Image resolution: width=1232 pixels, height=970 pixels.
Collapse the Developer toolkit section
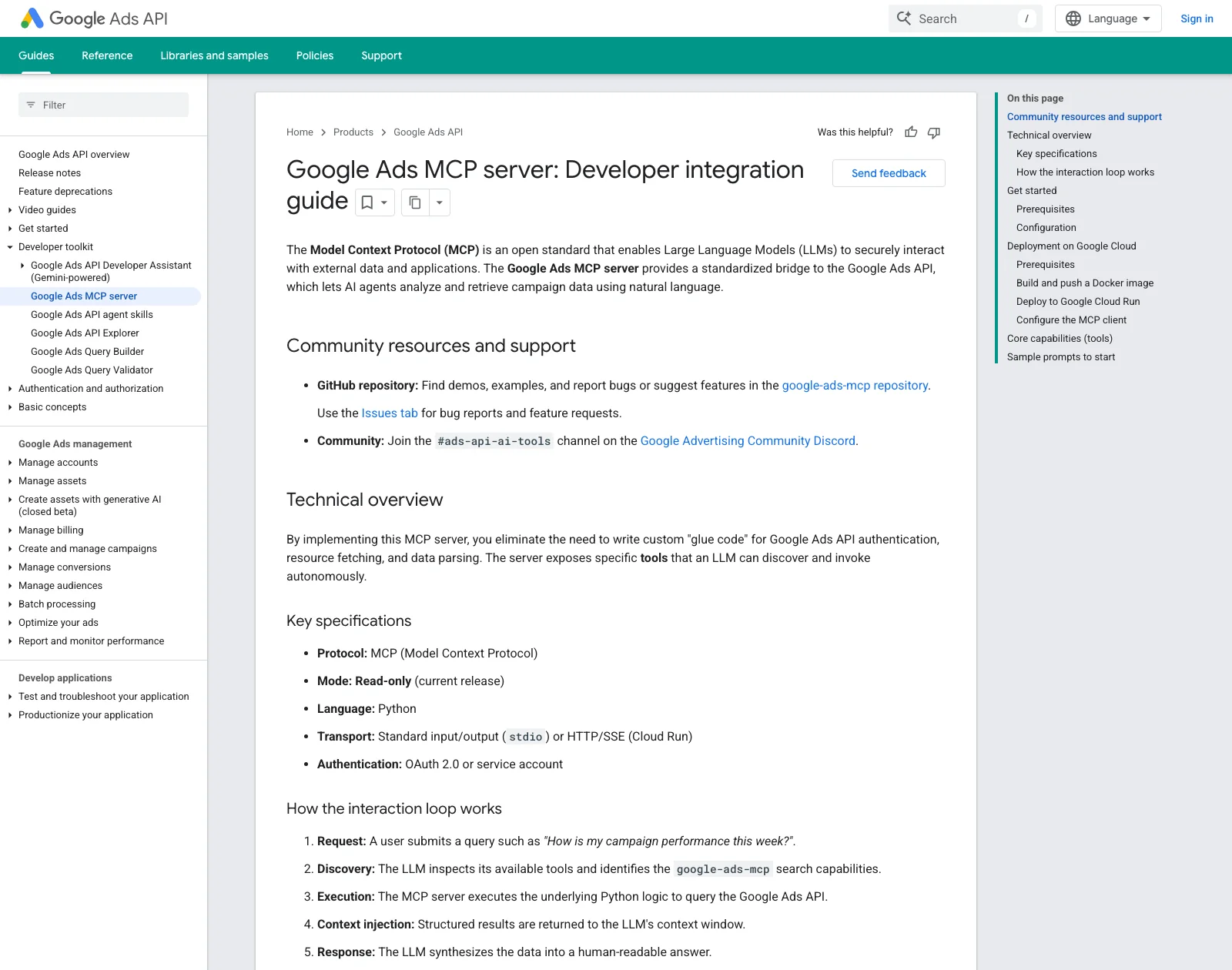point(10,246)
